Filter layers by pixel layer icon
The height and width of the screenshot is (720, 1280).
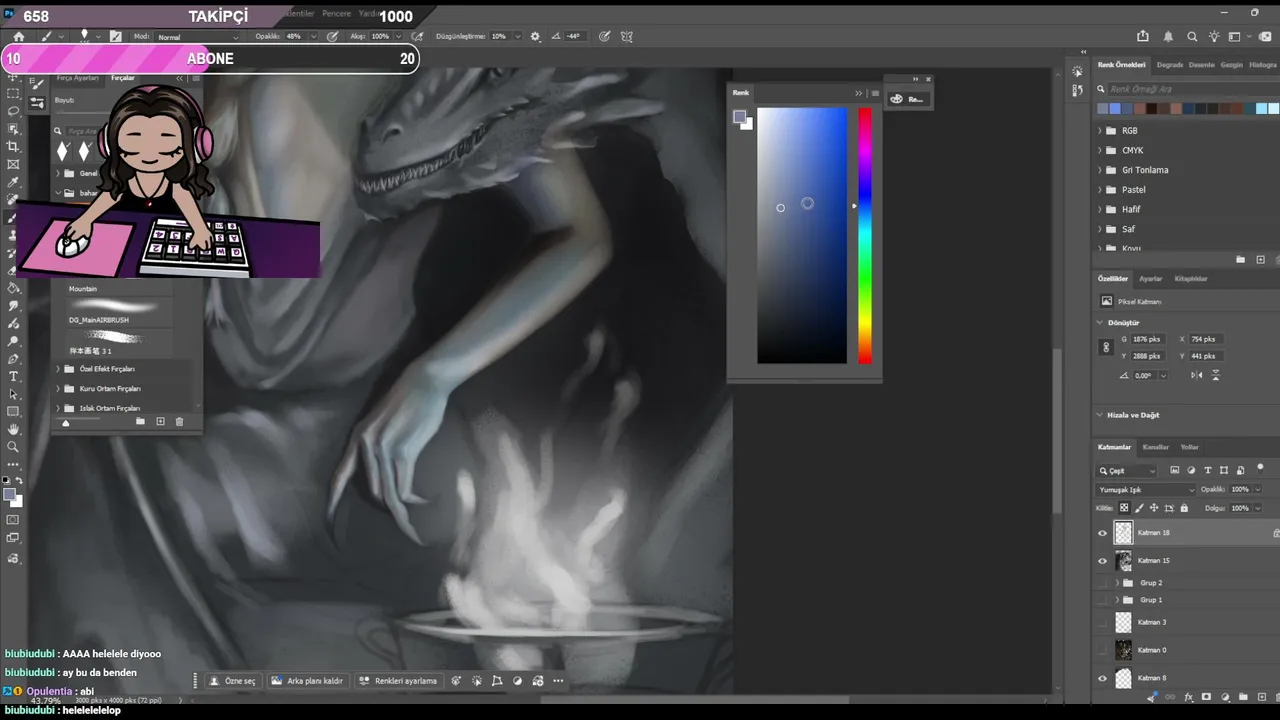point(1174,470)
